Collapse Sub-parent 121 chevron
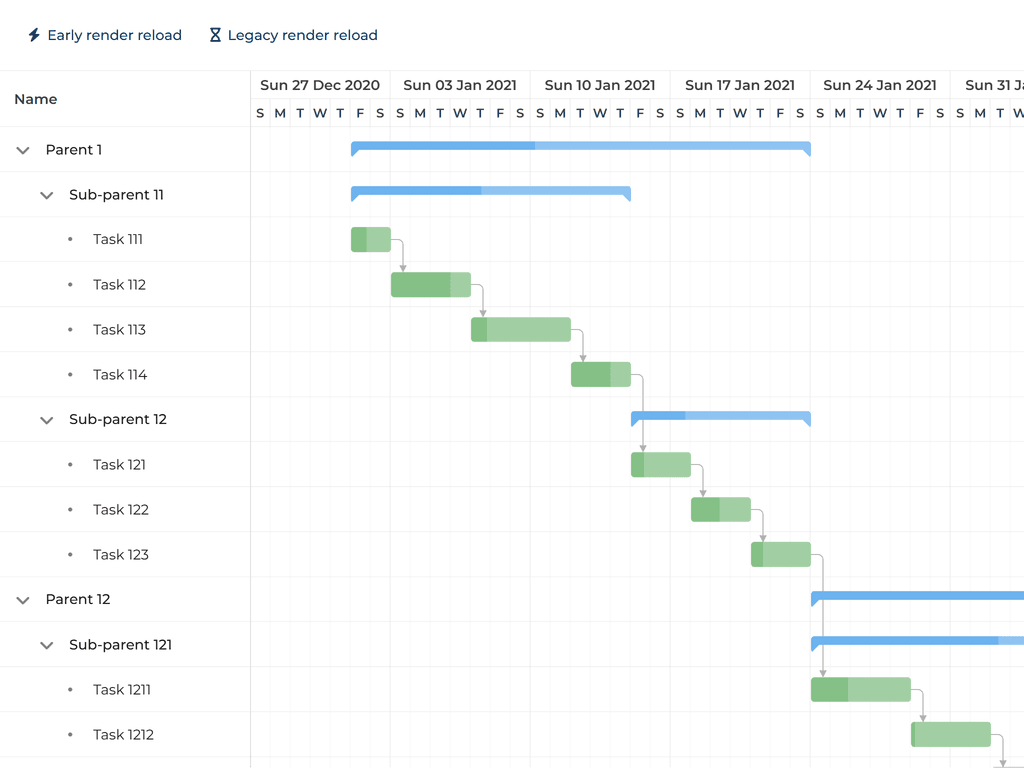The width and height of the screenshot is (1024, 768). click(x=46, y=645)
